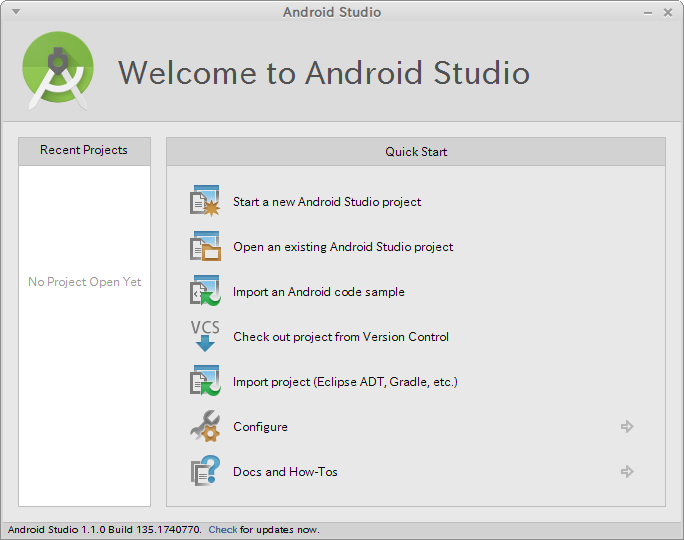This screenshot has width=684, height=540.
Task: Click the Android Studio title bar text
Action: (x=332, y=12)
